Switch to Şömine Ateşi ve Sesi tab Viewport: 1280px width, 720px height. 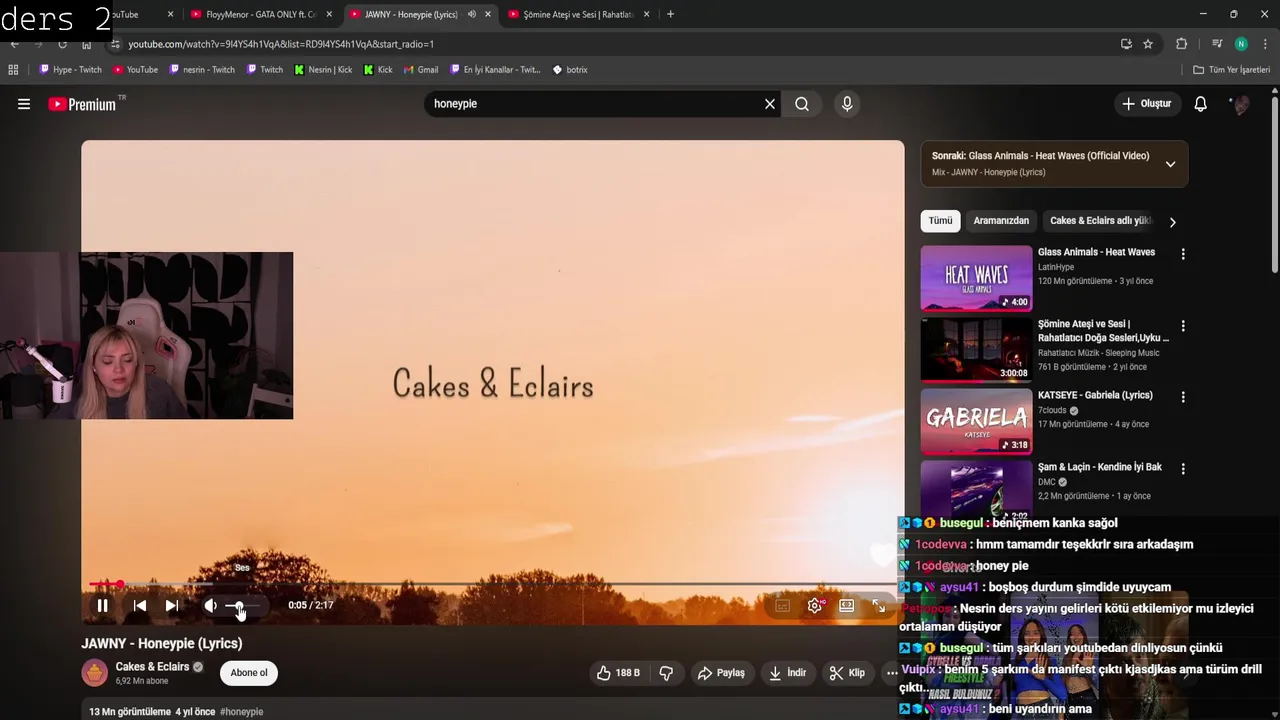(578, 15)
